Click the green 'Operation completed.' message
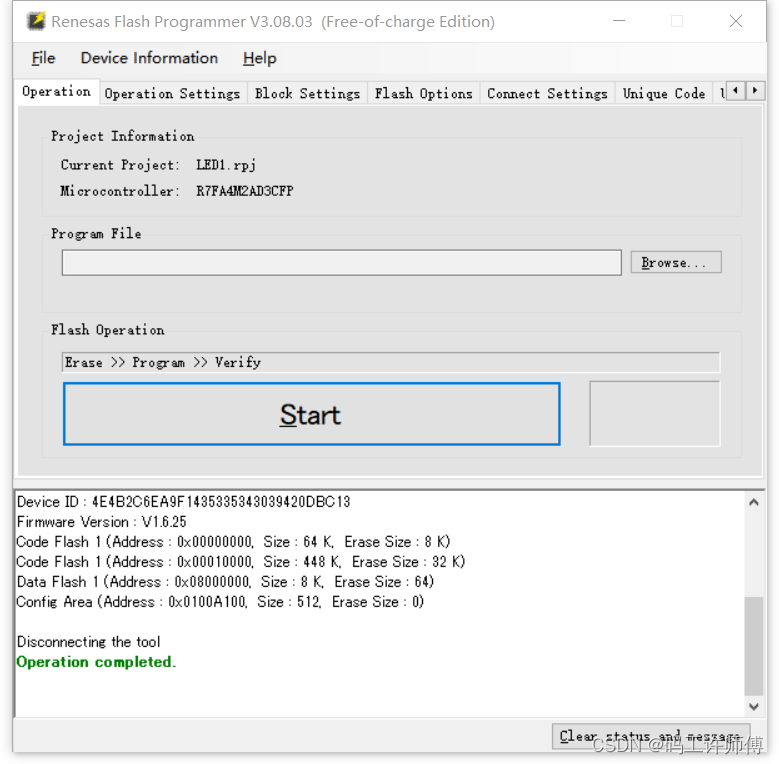 (96, 662)
